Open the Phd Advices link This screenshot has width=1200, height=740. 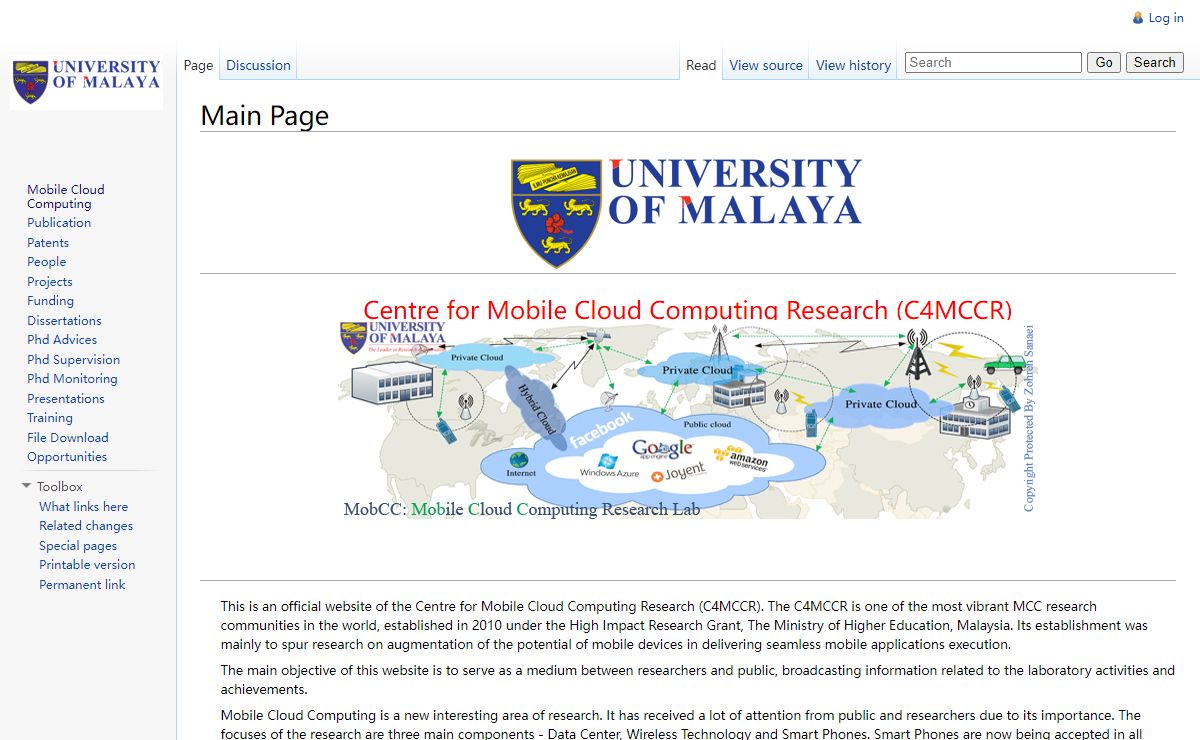click(62, 340)
